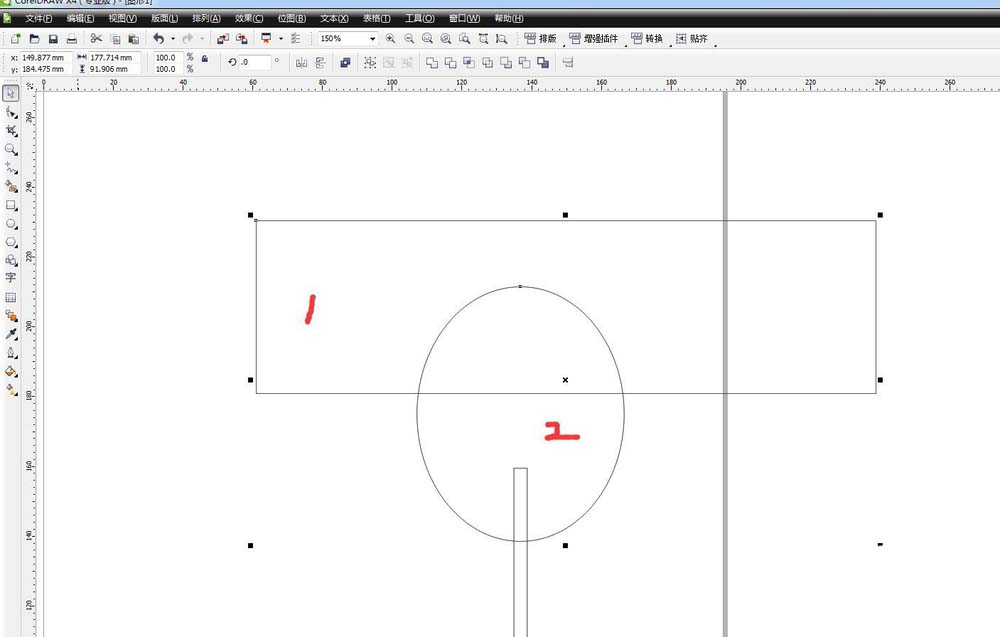Open the zoom level 150% dropdown
Screen dimensions: 1000x637
coord(372,39)
